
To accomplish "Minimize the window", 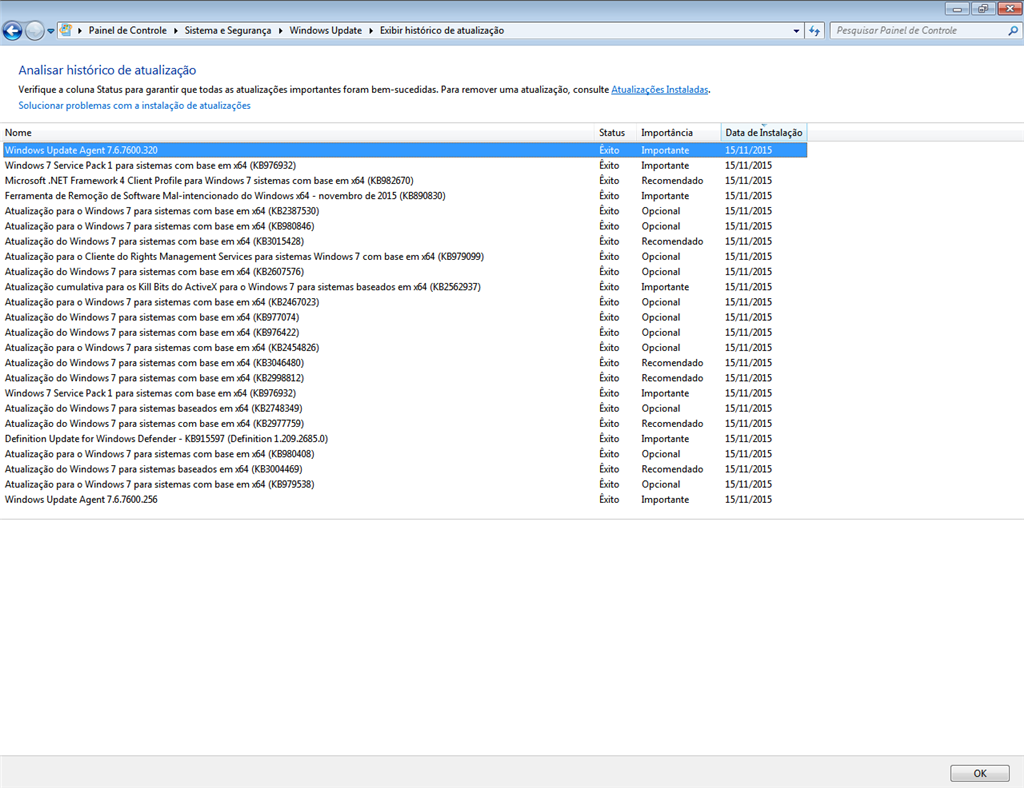I will pyautogui.click(x=957, y=8).
